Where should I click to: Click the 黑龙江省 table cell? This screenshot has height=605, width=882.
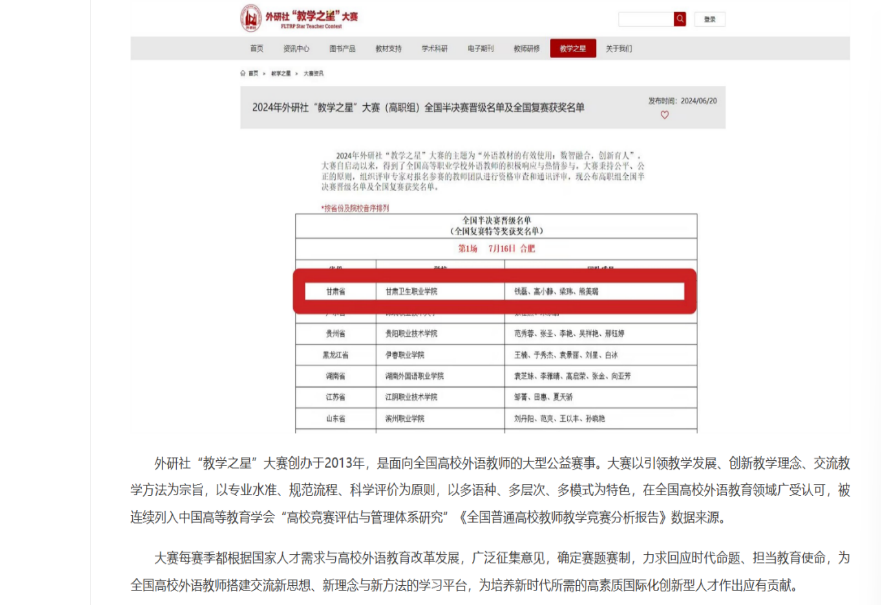point(336,355)
